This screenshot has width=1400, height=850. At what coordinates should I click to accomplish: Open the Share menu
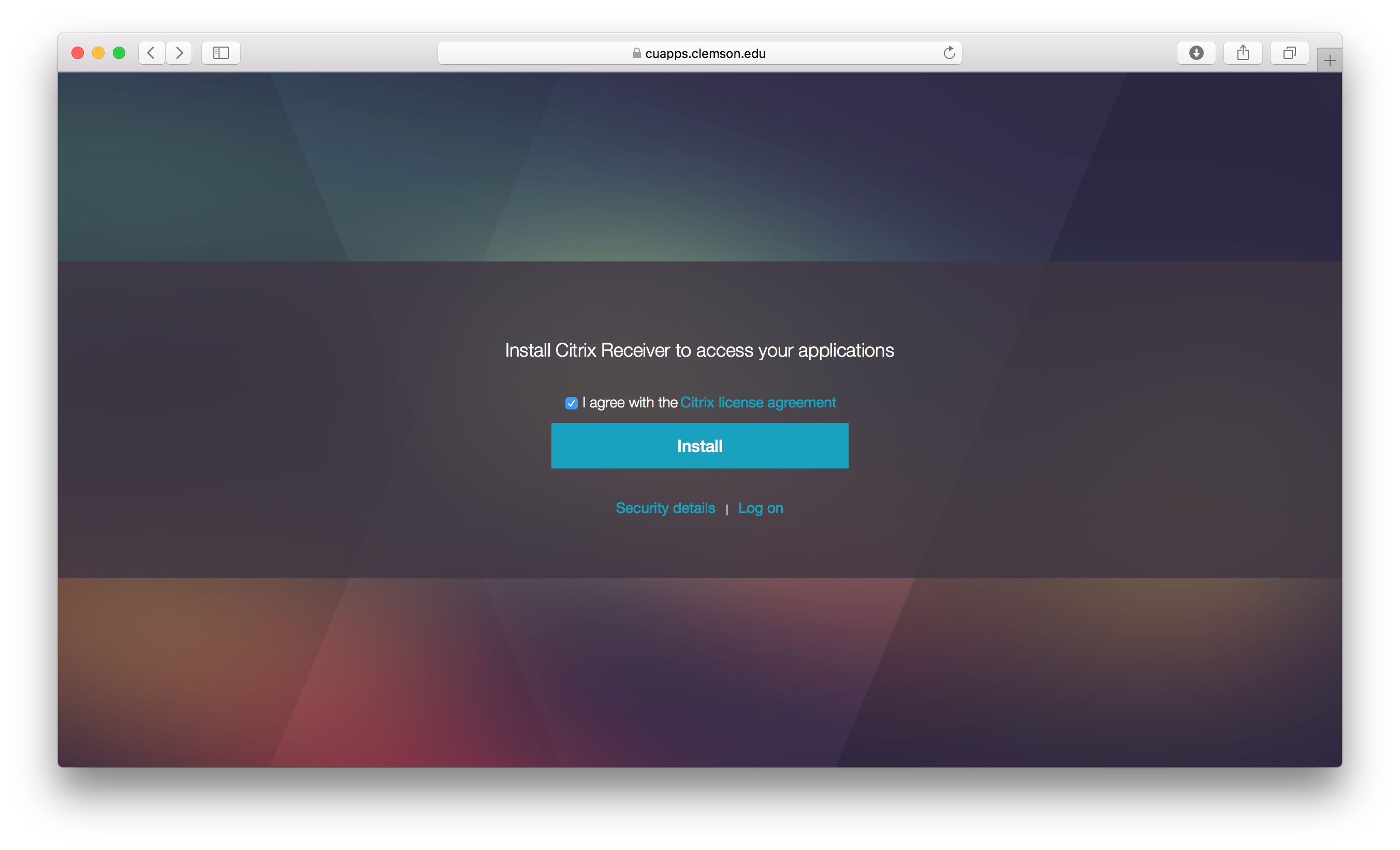pyautogui.click(x=1243, y=53)
